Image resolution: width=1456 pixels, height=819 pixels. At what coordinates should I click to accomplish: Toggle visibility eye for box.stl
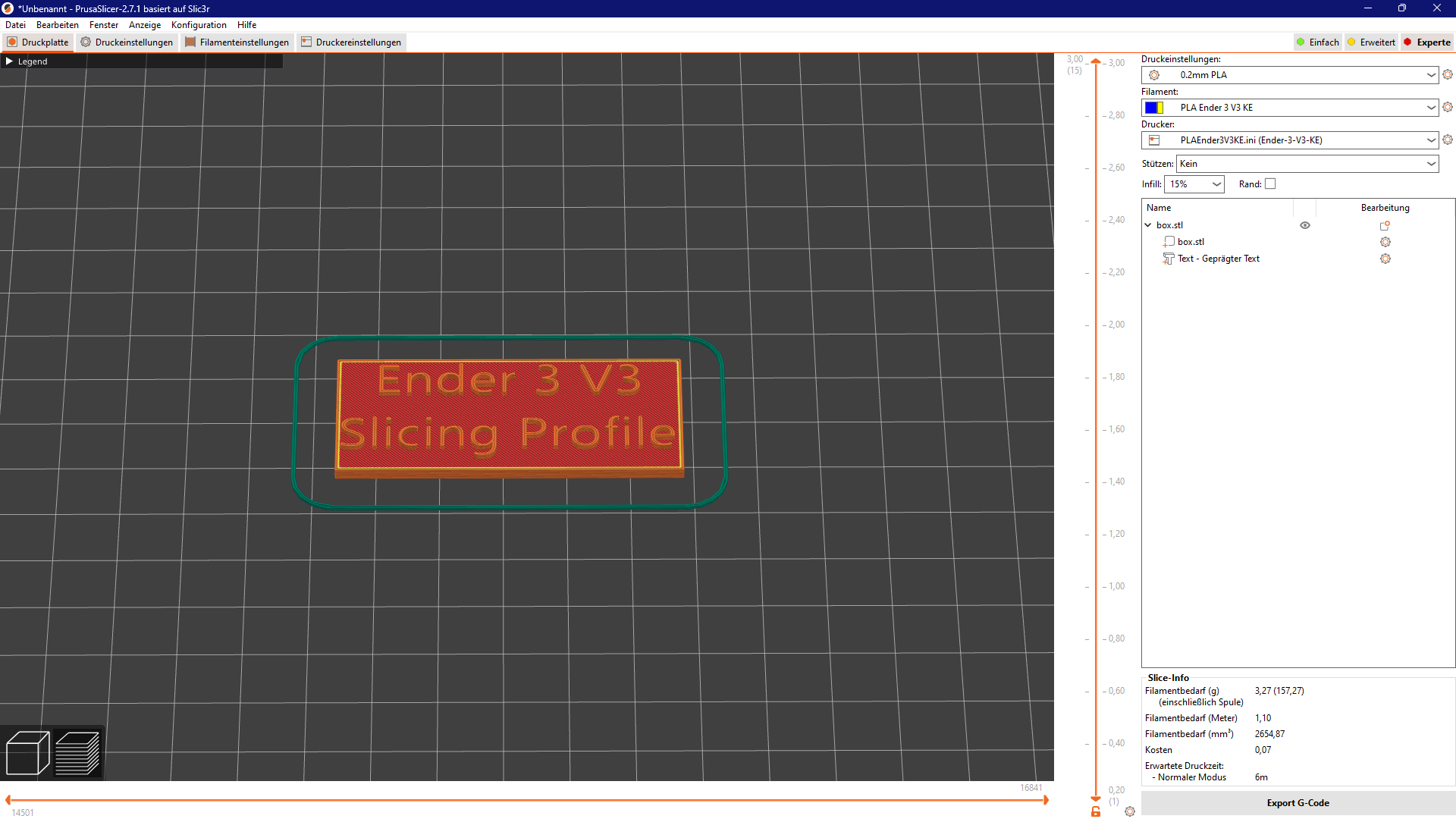point(1305,225)
